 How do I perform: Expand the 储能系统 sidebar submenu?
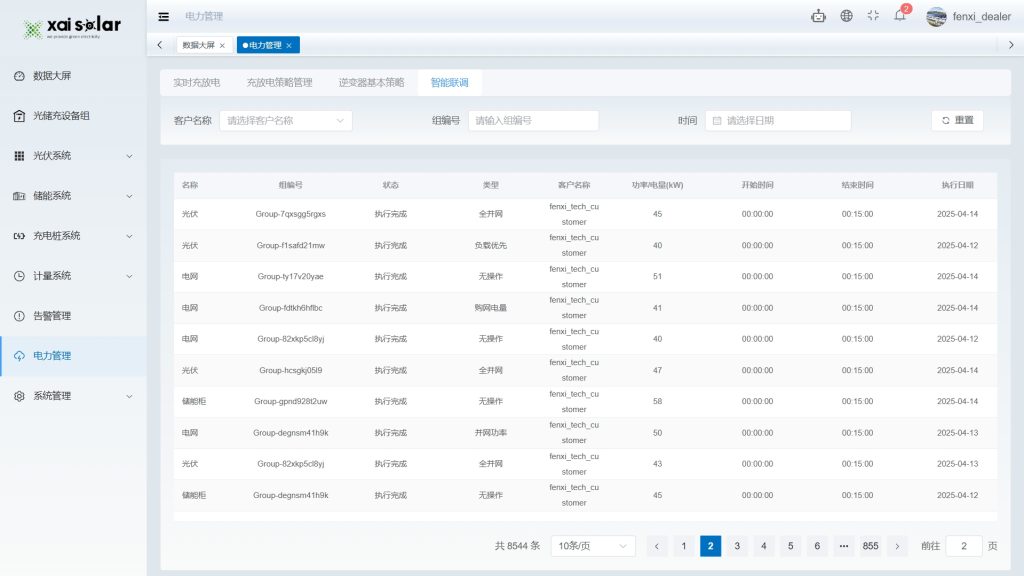(129, 196)
